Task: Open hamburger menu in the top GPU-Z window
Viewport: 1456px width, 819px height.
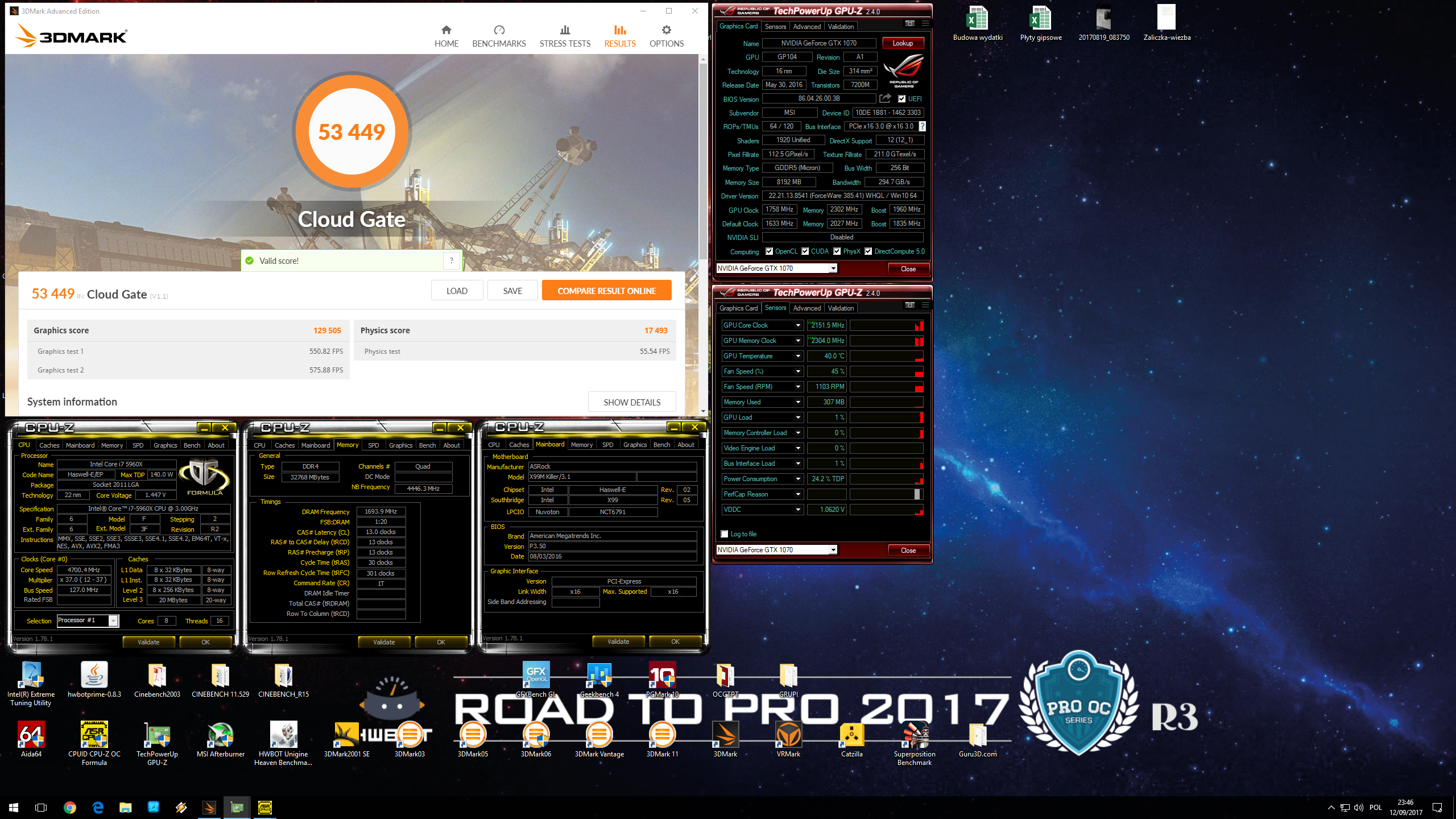Action: coord(925,23)
